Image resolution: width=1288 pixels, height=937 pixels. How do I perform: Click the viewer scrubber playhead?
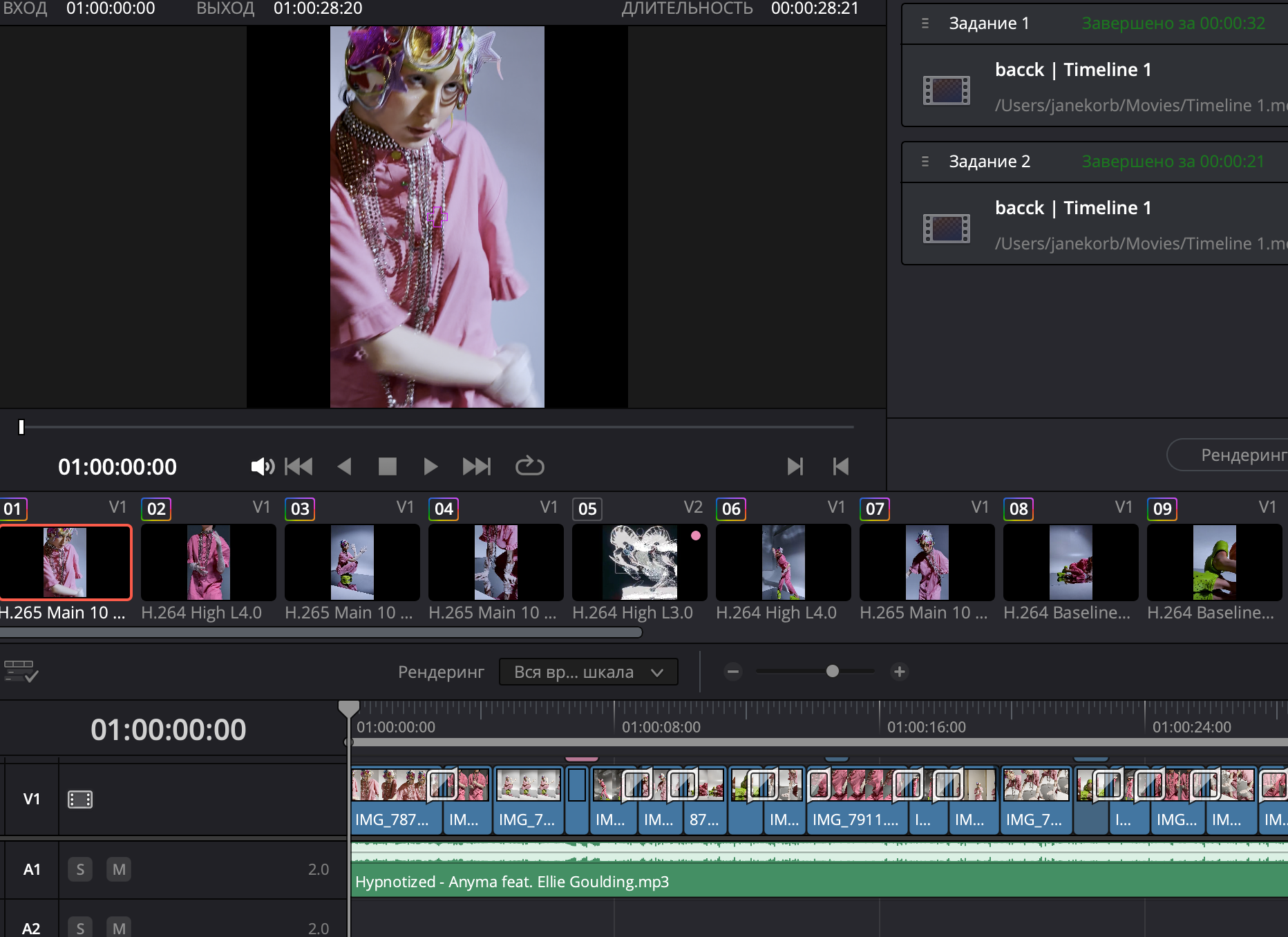tap(21, 427)
